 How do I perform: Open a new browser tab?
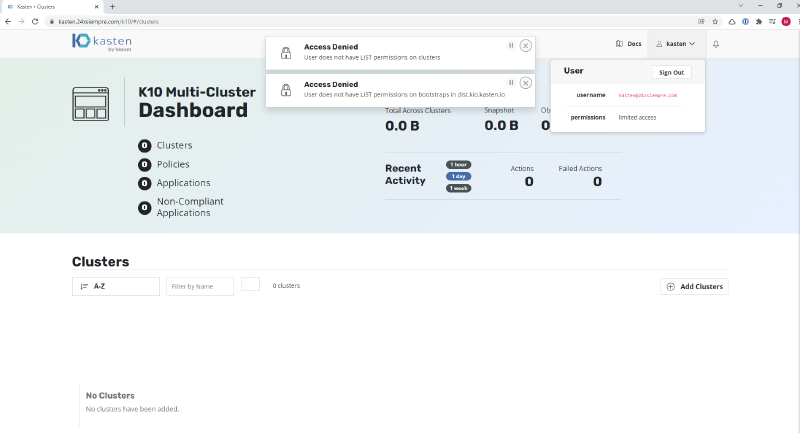[112, 7]
